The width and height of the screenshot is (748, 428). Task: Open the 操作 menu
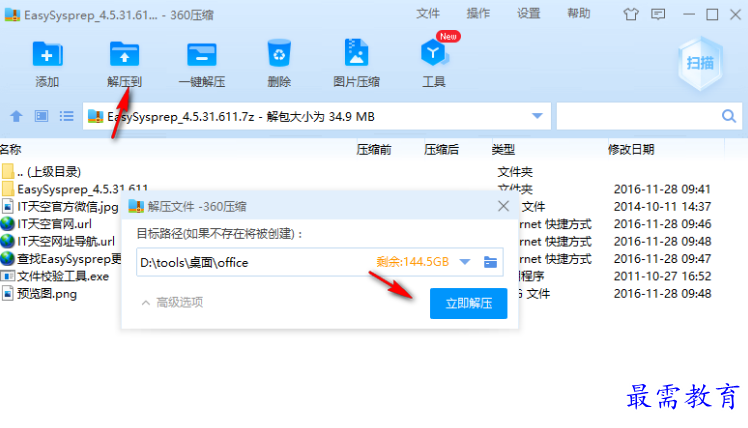point(478,13)
